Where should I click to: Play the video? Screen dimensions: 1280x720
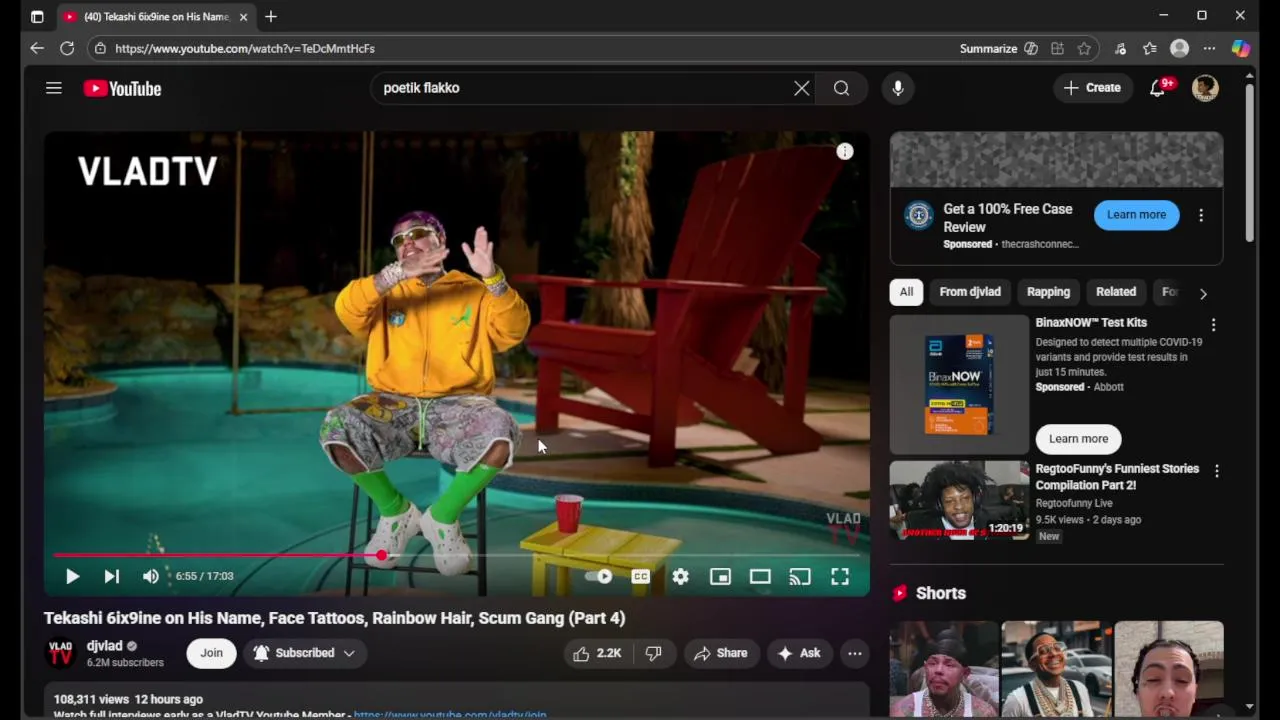click(x=72, y=576)
